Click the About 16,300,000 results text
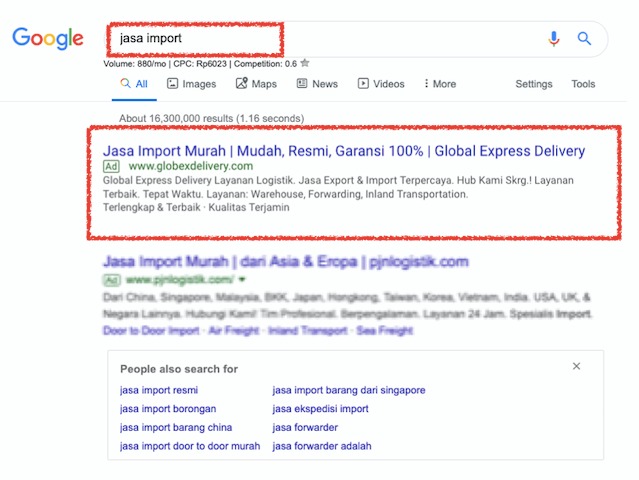Image resolution: width=639 pixels, height=480 pixels. [212, 119]
